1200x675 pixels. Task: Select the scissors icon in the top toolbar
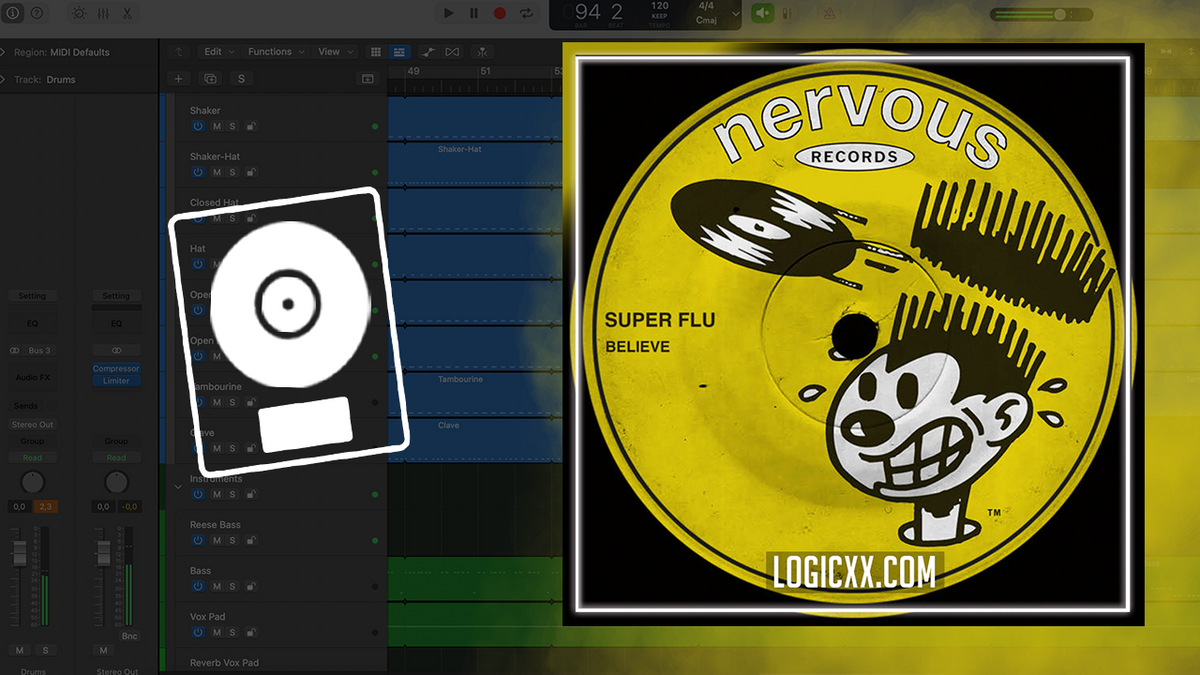click(127, 13)
